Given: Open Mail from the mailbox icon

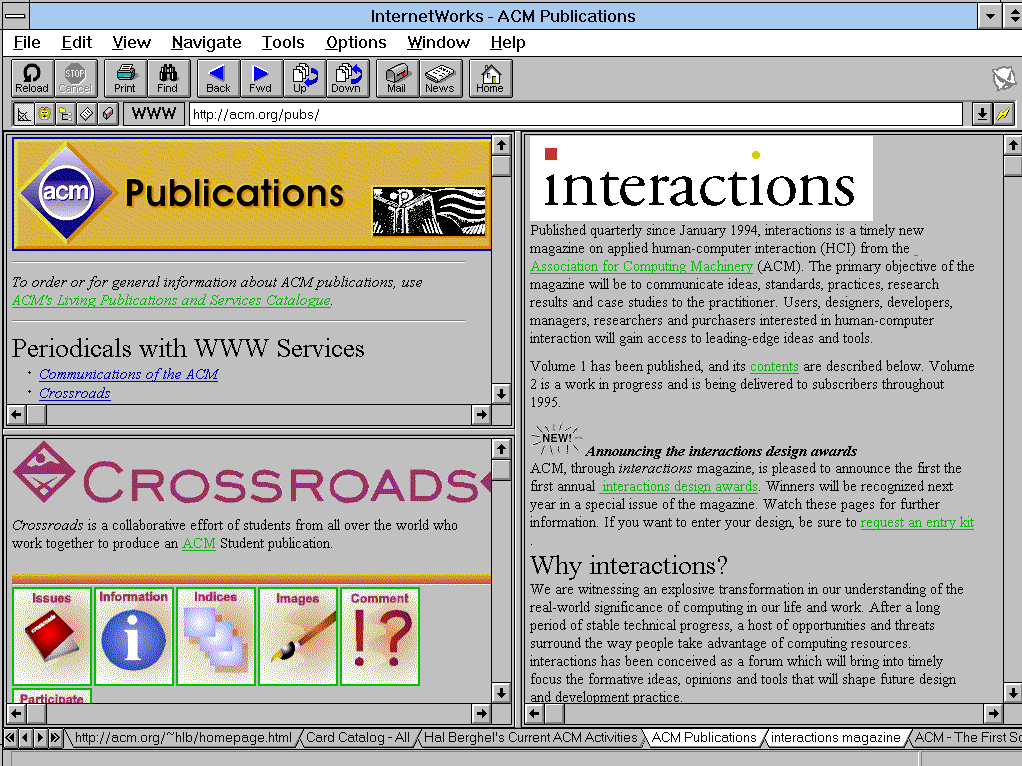Looking at the screenshot, I should pos(397,78).
